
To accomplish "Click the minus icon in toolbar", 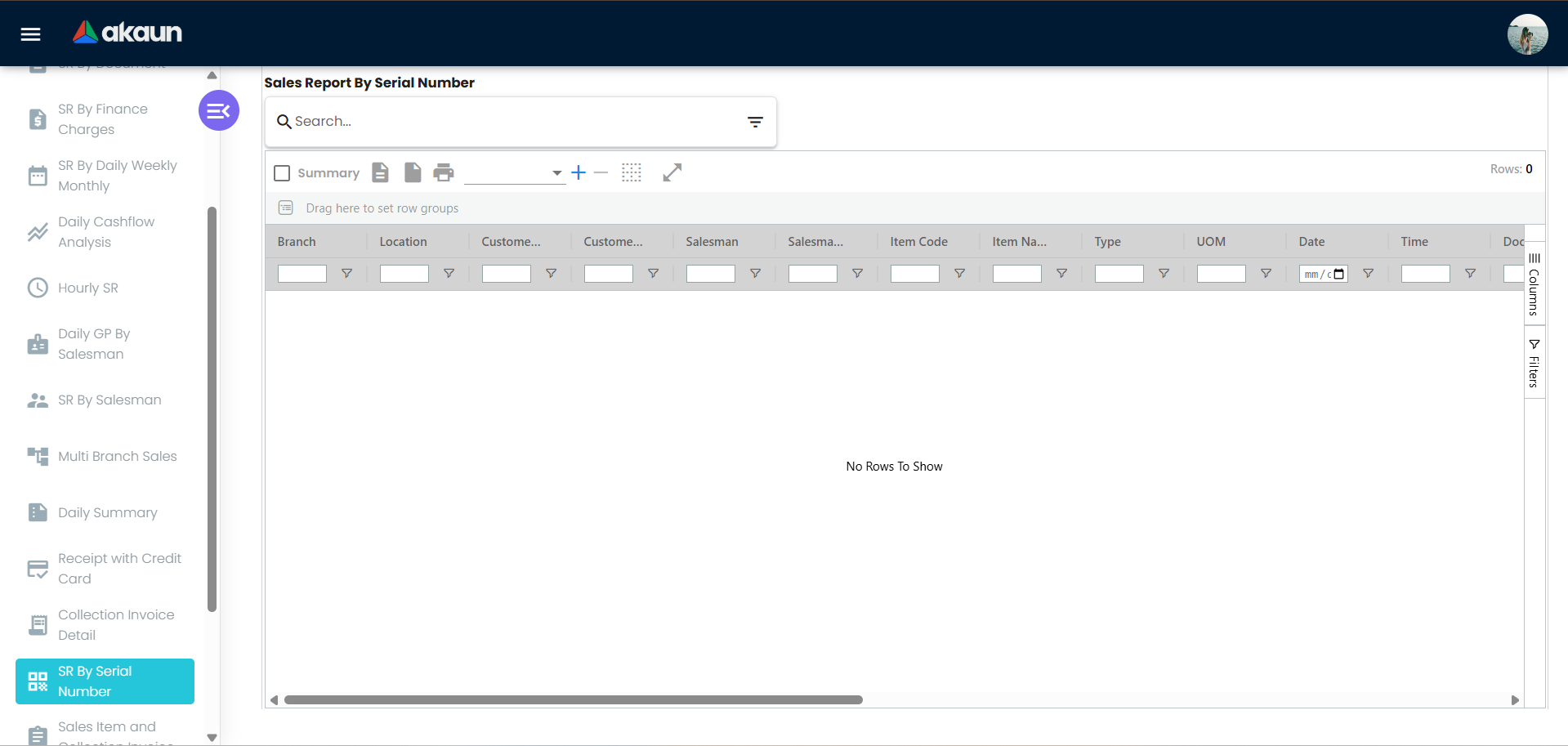I will point(601,172).
